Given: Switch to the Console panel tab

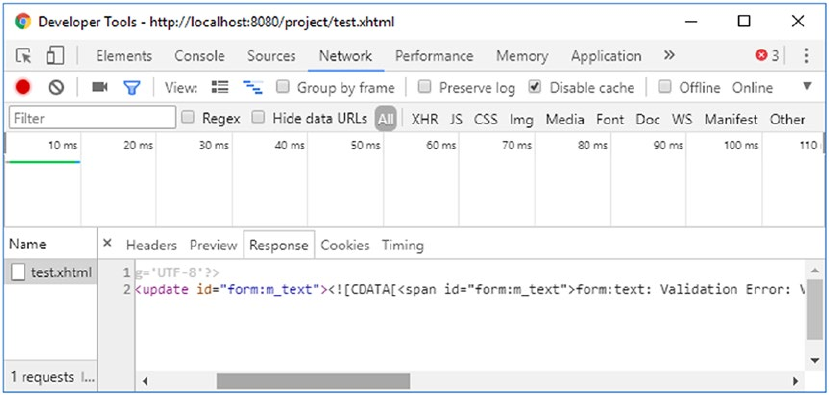Looking at the screenshot, I should point(199,56).
